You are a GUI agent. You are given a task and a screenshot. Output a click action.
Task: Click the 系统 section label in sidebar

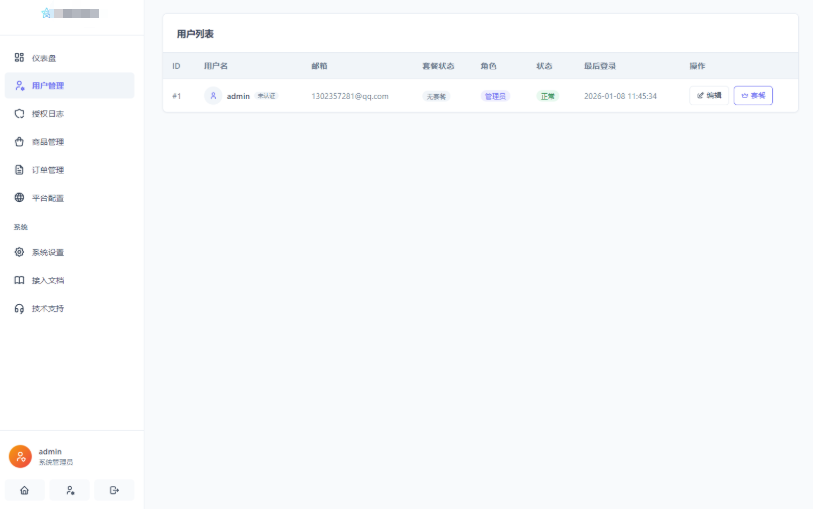[21, 227]
